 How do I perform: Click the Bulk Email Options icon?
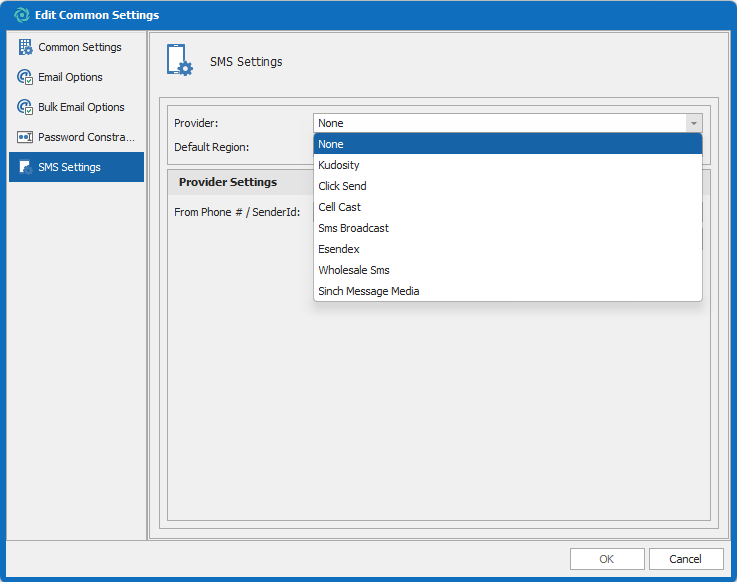(x=25, y=107)
